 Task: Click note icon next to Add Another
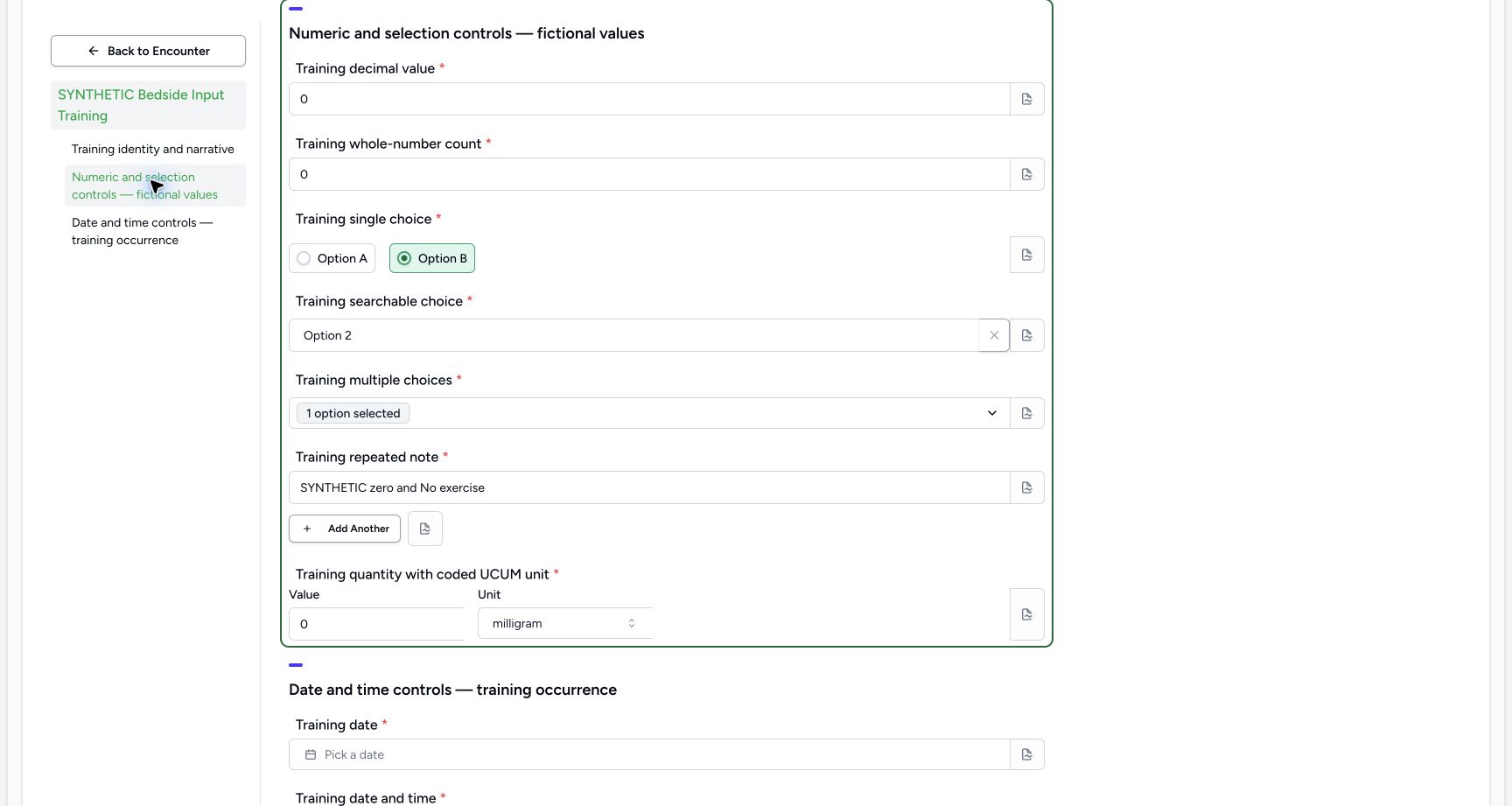(x=425, y=529)
